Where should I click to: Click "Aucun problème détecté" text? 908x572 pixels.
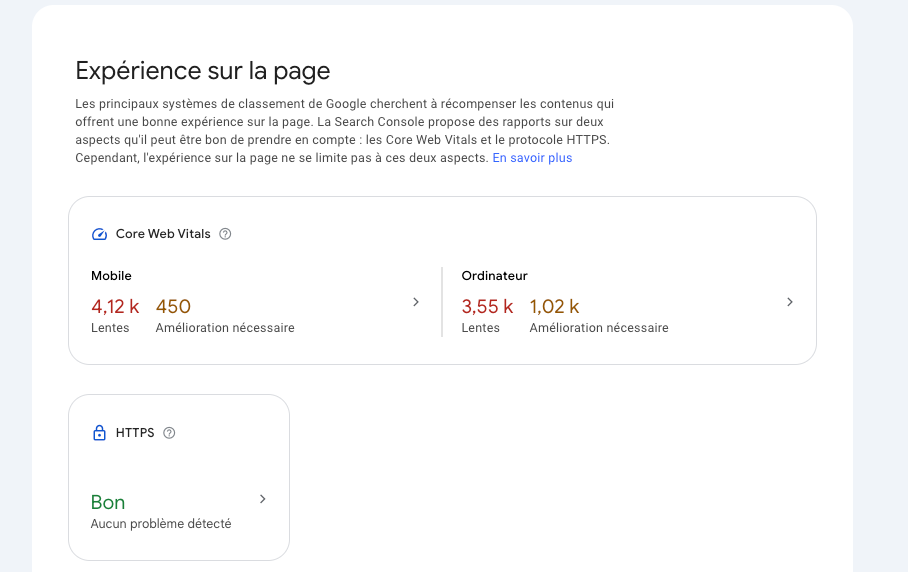[x=161, y=523]
